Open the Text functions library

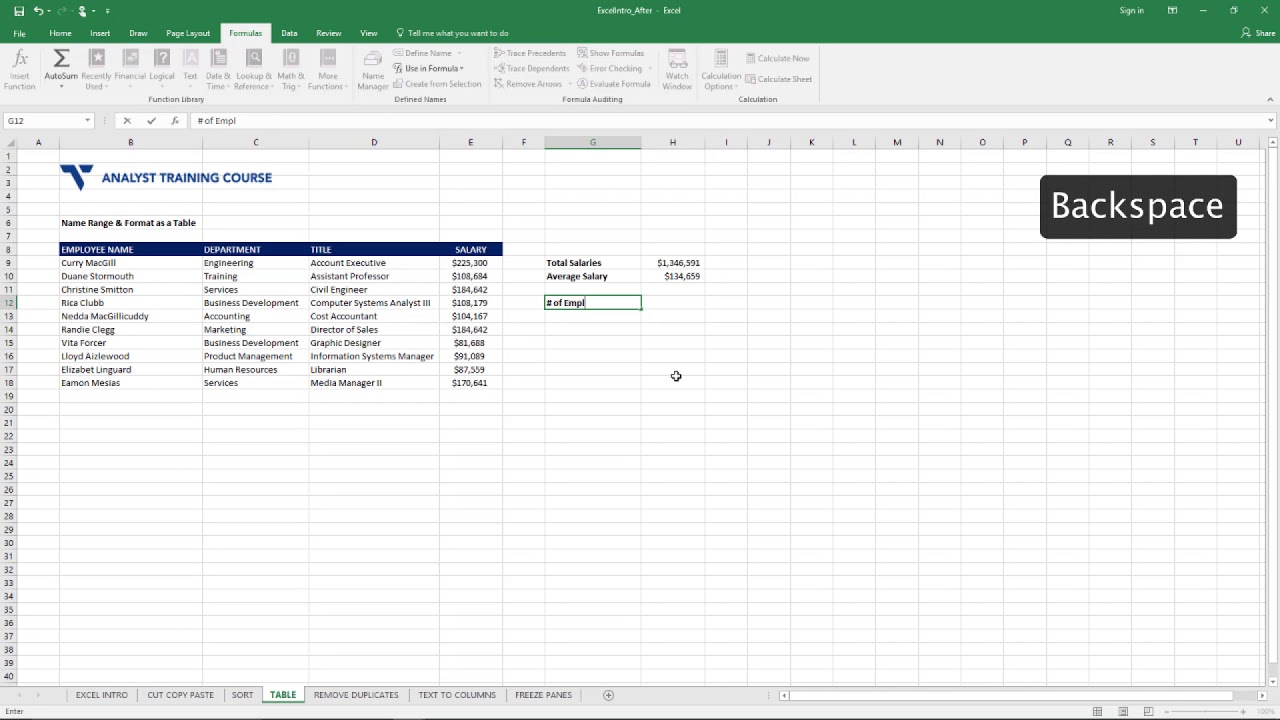tap(190, 70)
